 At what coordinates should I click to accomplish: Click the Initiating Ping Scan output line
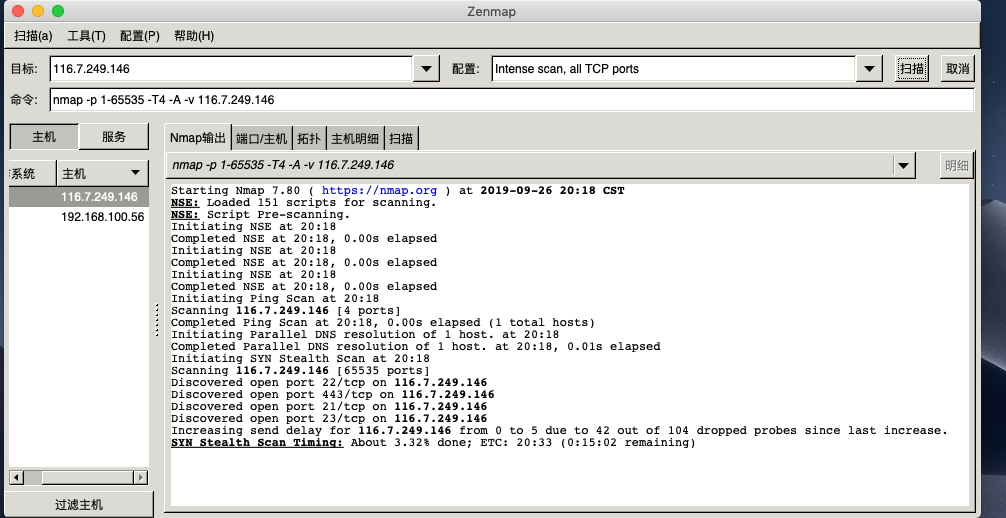pos(275,298)
